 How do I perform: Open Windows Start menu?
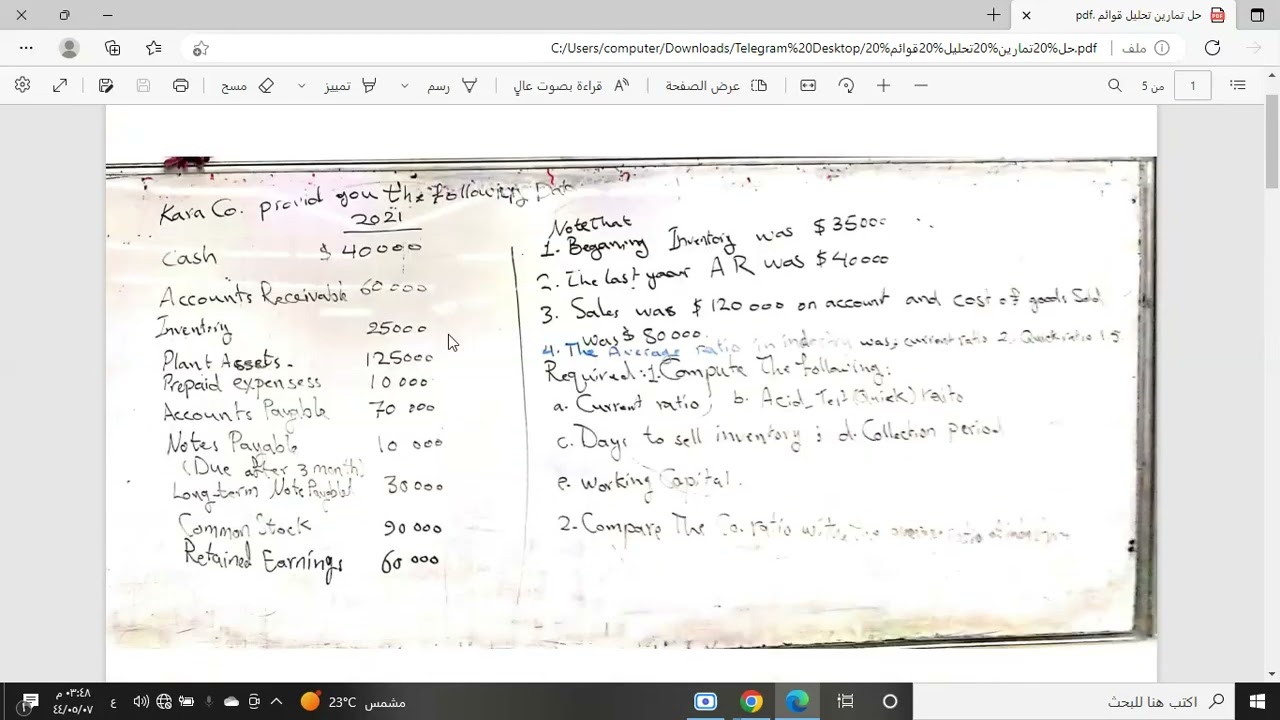coord(1257,701)
